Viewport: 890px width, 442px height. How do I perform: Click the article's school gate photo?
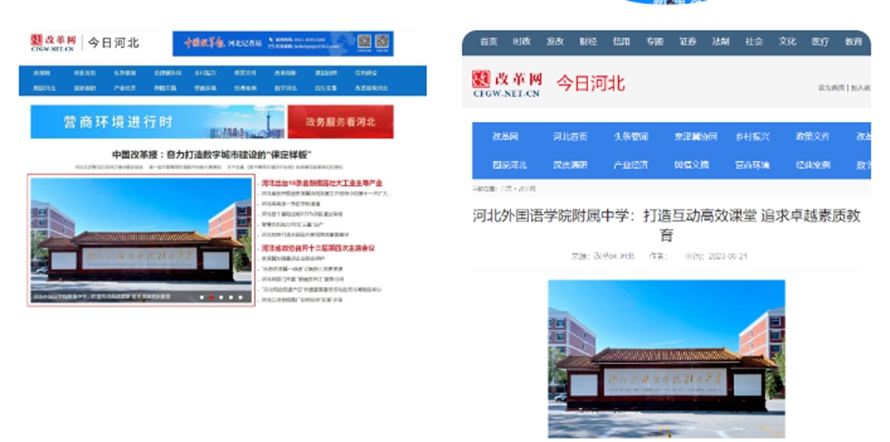coord(665,360)
